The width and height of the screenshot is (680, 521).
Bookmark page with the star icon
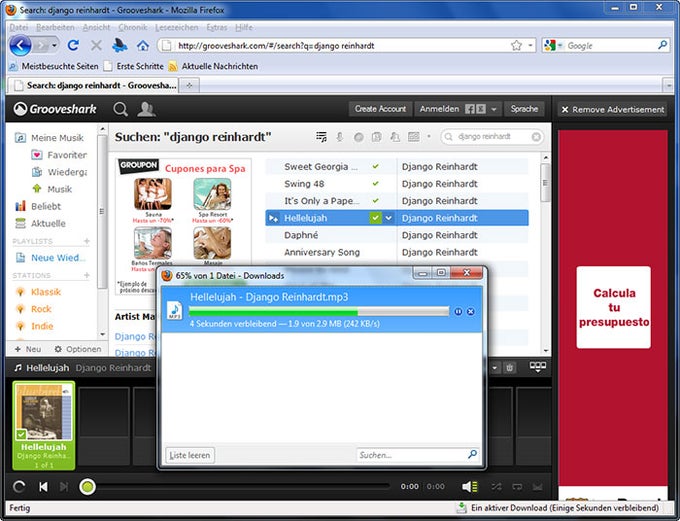[516, 46]
